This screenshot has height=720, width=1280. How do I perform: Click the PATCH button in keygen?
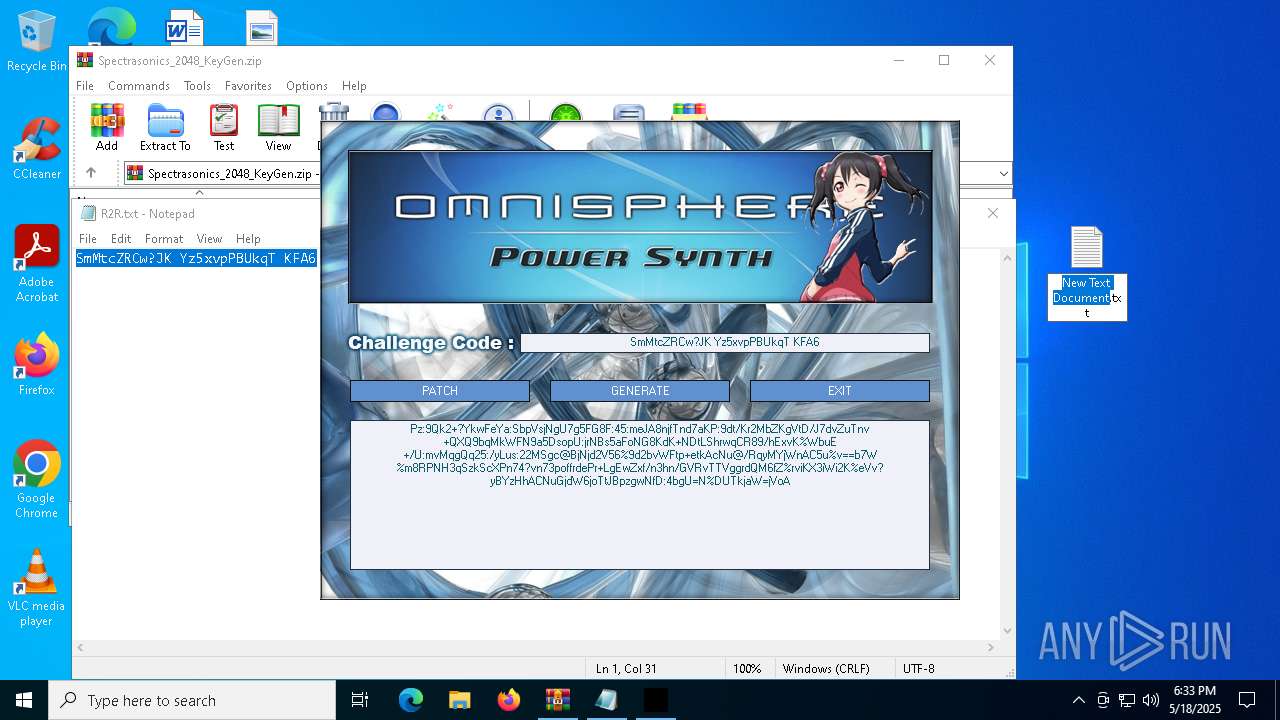click(440, 391)
